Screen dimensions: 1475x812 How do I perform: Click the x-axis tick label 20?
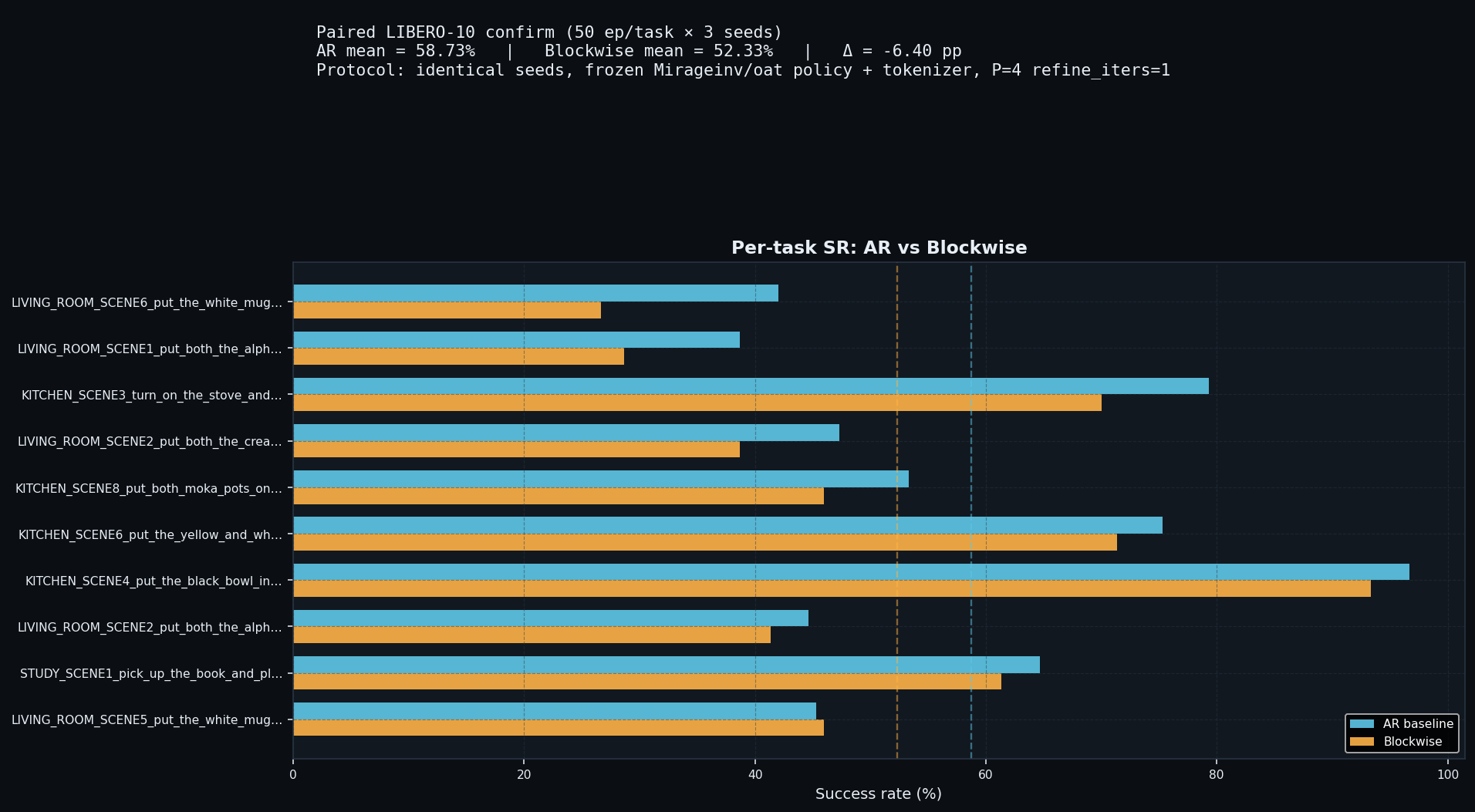click(524, 774)
